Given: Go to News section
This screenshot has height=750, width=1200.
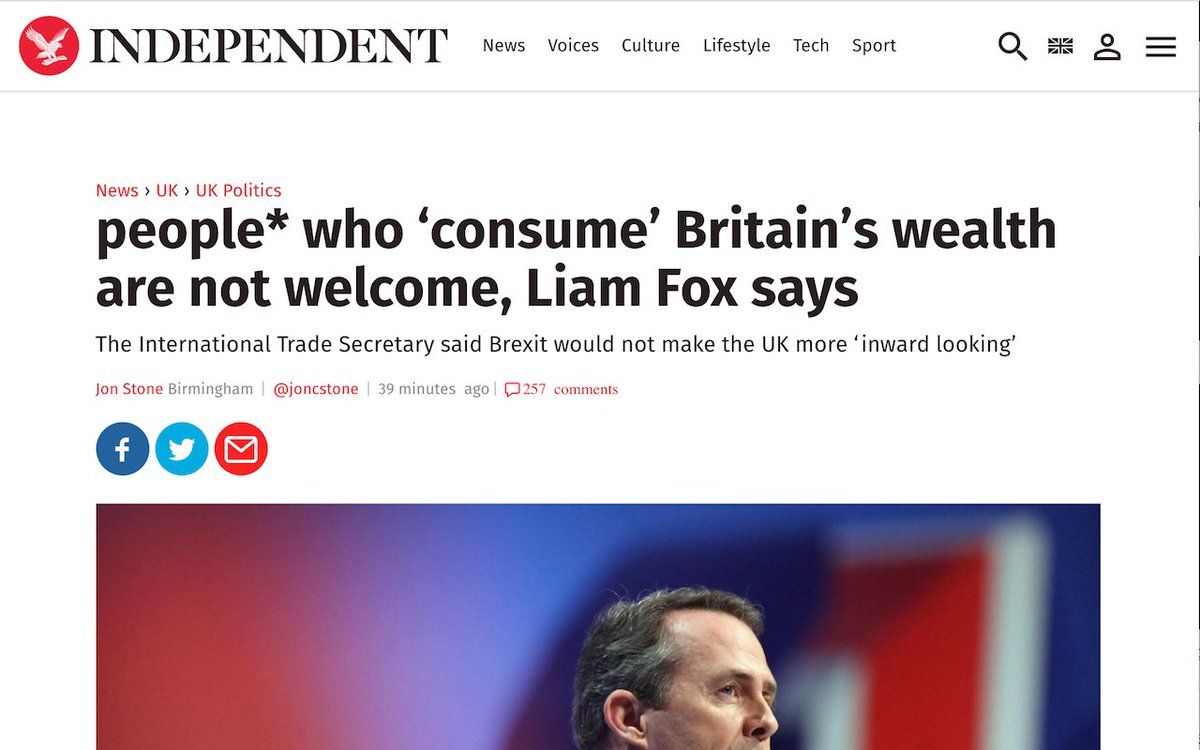Looking at the screenshot, I should pyautogui.click(x=503, y=46).
